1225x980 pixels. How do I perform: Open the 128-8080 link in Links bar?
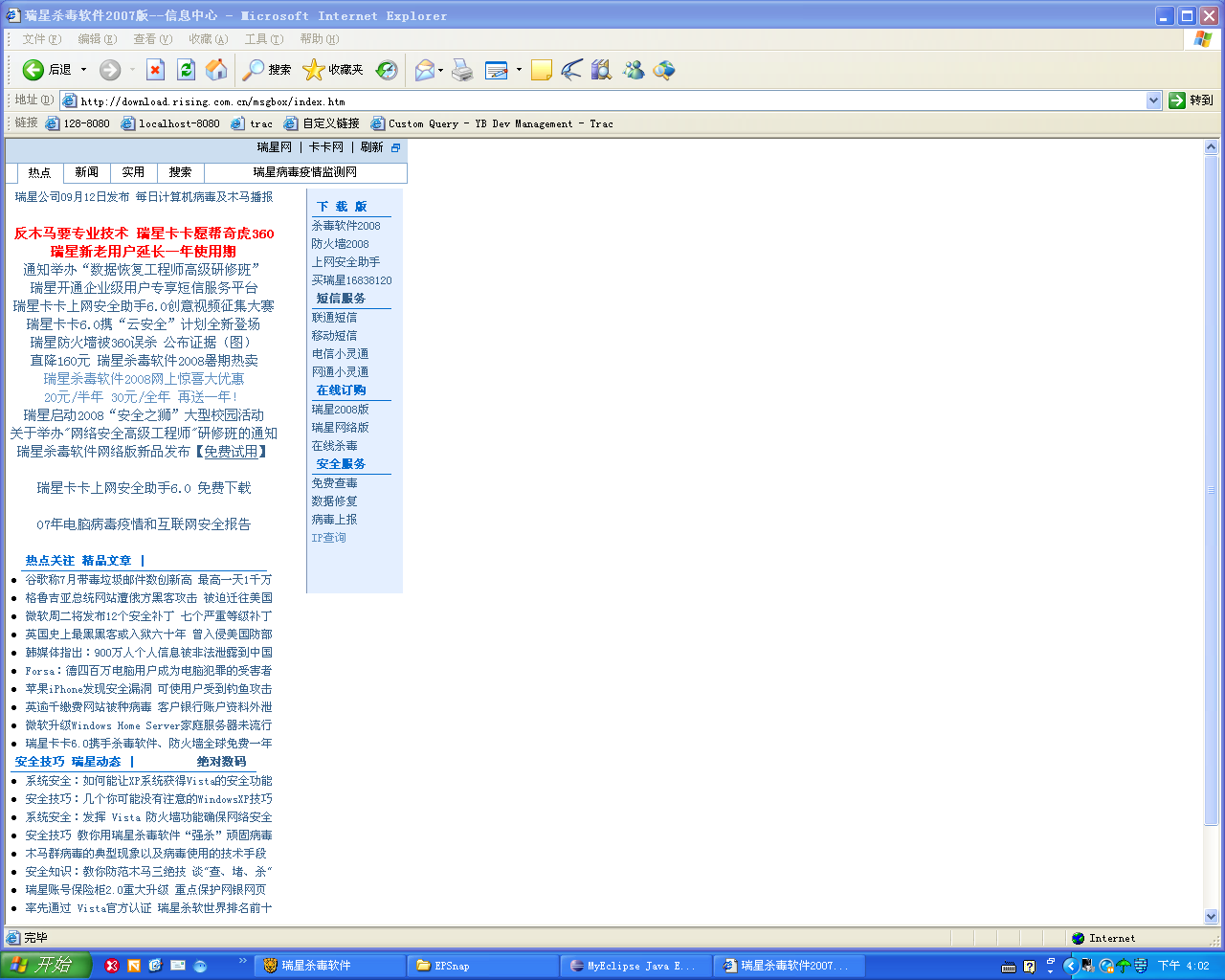78,123
